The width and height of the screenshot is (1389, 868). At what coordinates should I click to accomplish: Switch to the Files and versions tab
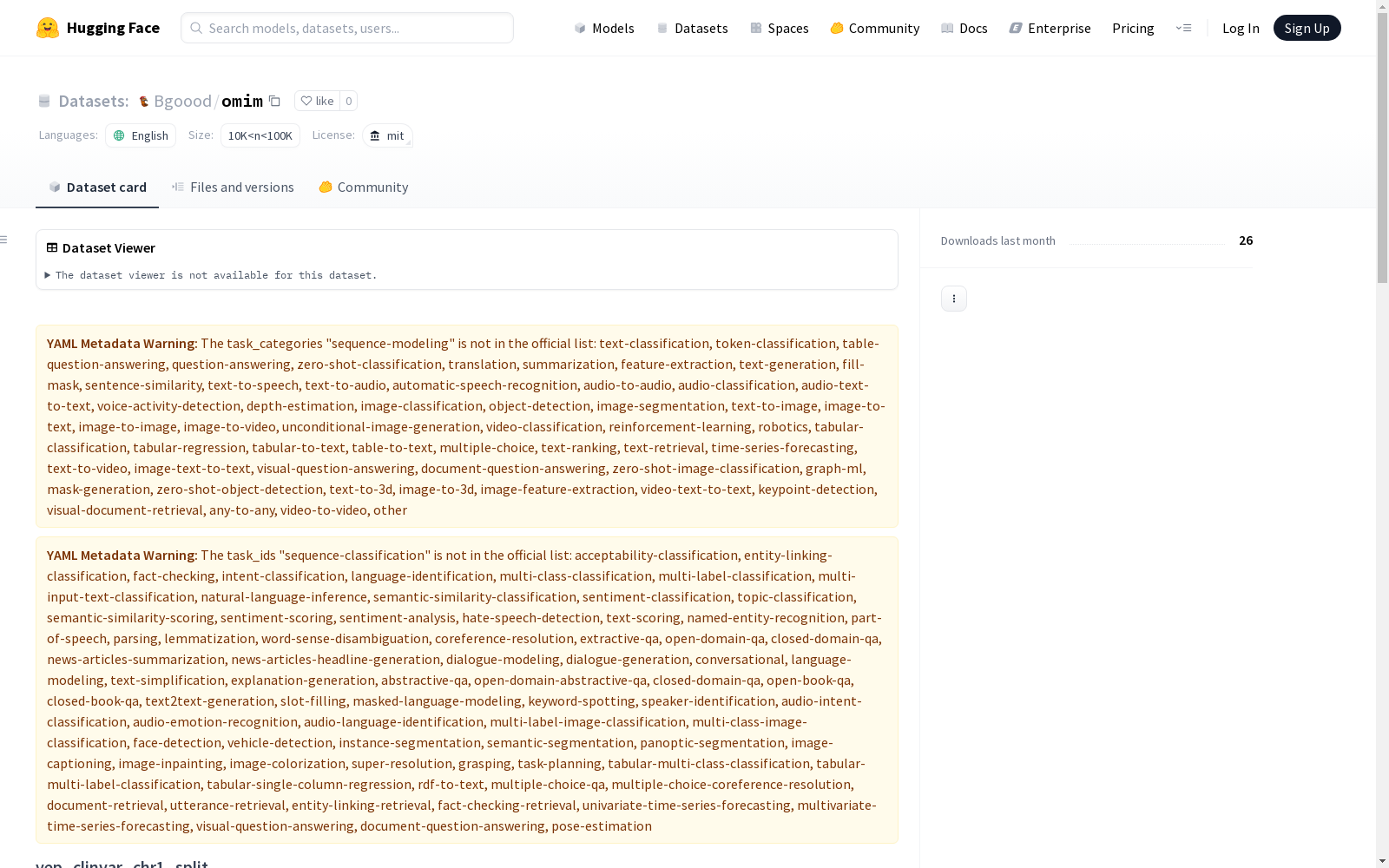(x=233, y=187)
